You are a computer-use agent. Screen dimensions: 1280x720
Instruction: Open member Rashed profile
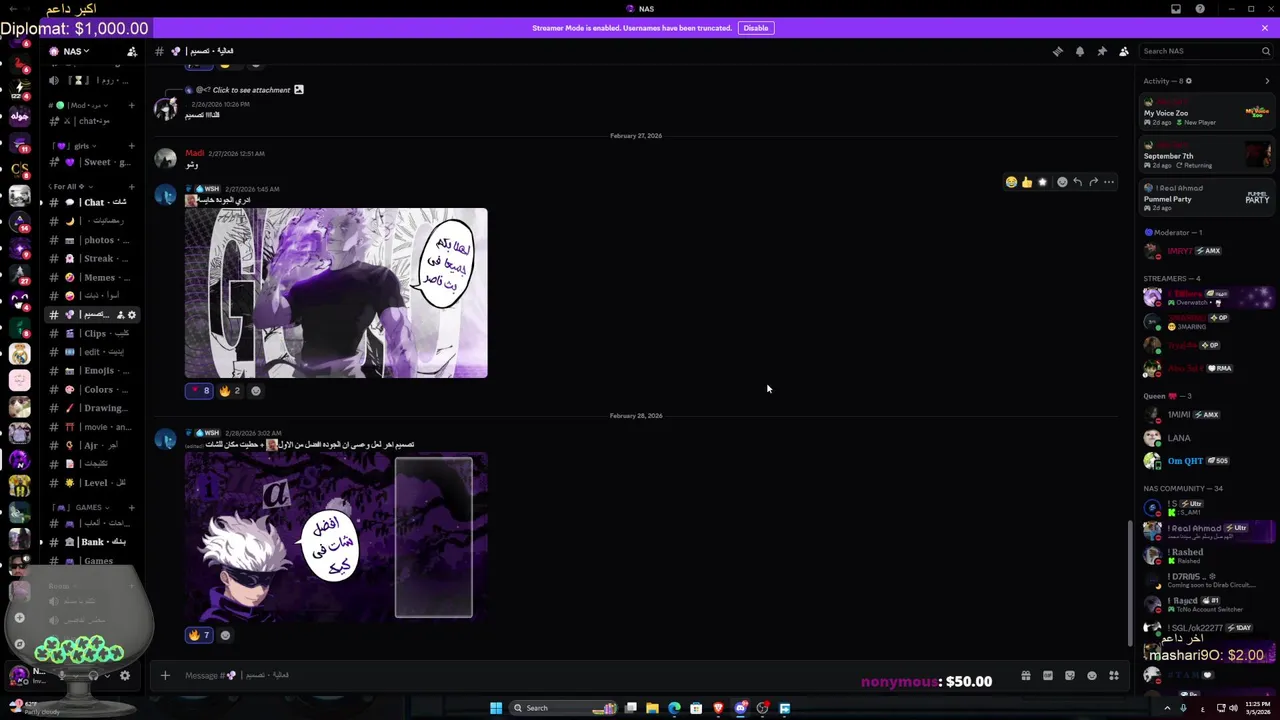coord(1207,555)
